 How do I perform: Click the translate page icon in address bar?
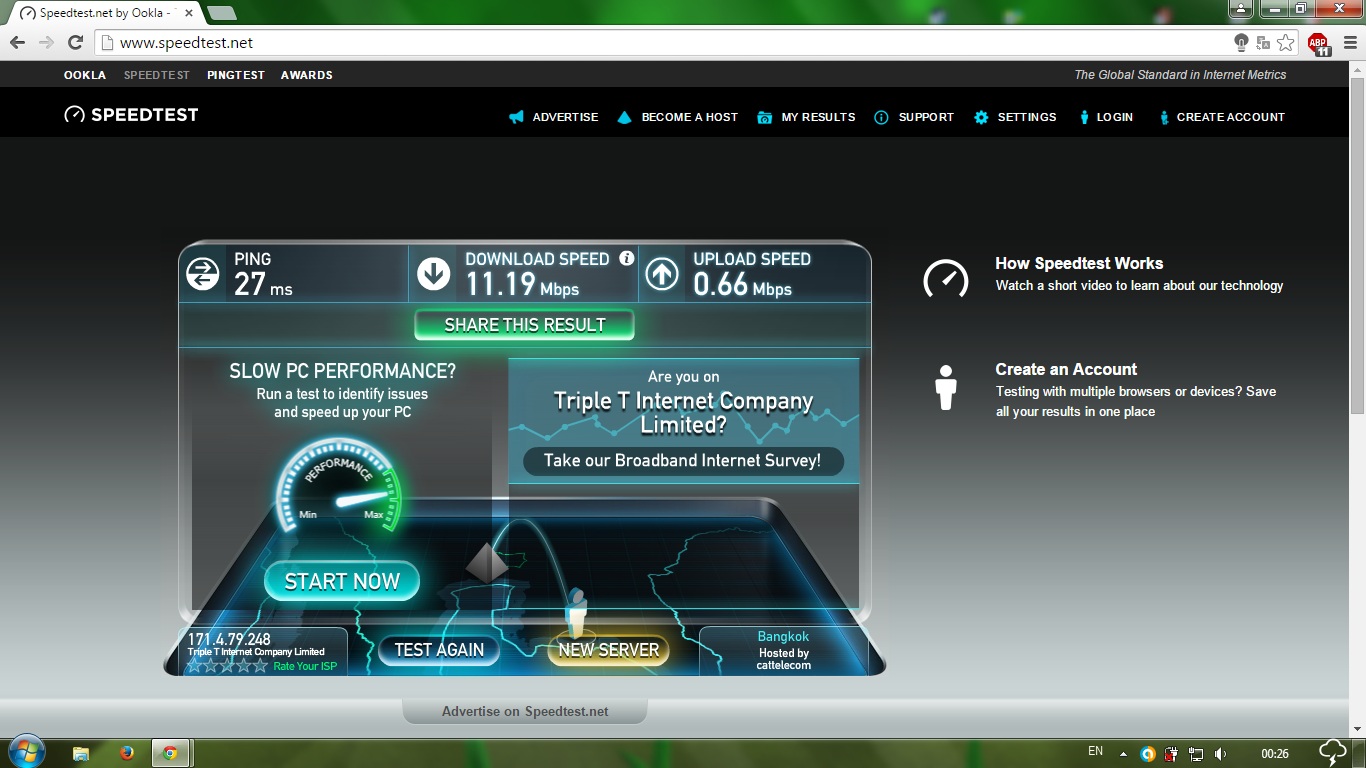[x=1263, y=42]
